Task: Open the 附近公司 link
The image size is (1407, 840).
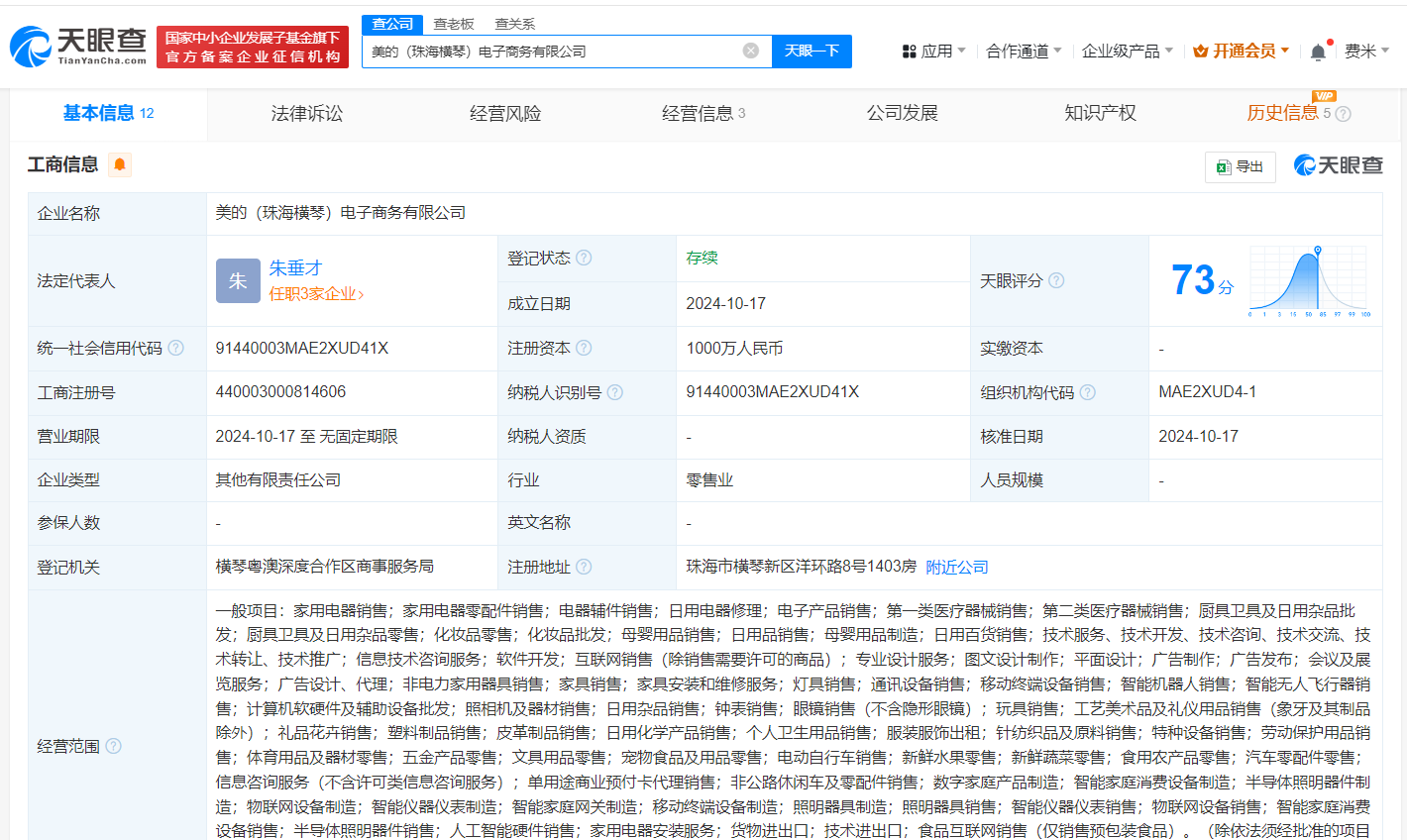Action: [x=956, y=566]
